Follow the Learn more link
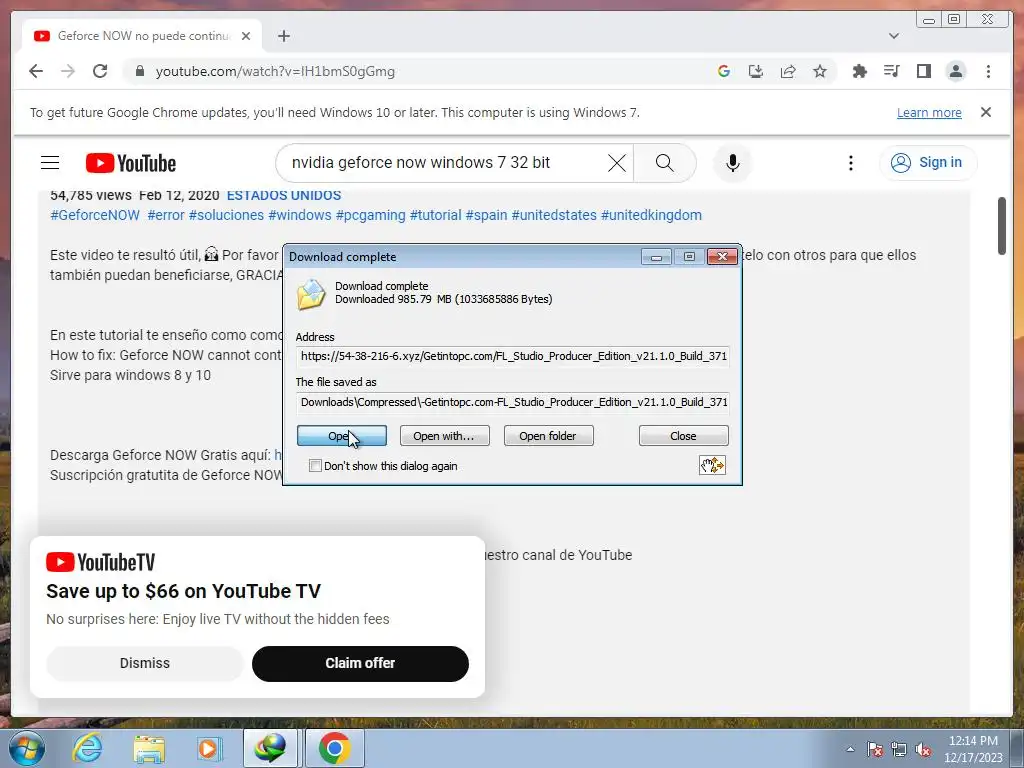This screenshot has width=1024, height=768. [929, 112]
